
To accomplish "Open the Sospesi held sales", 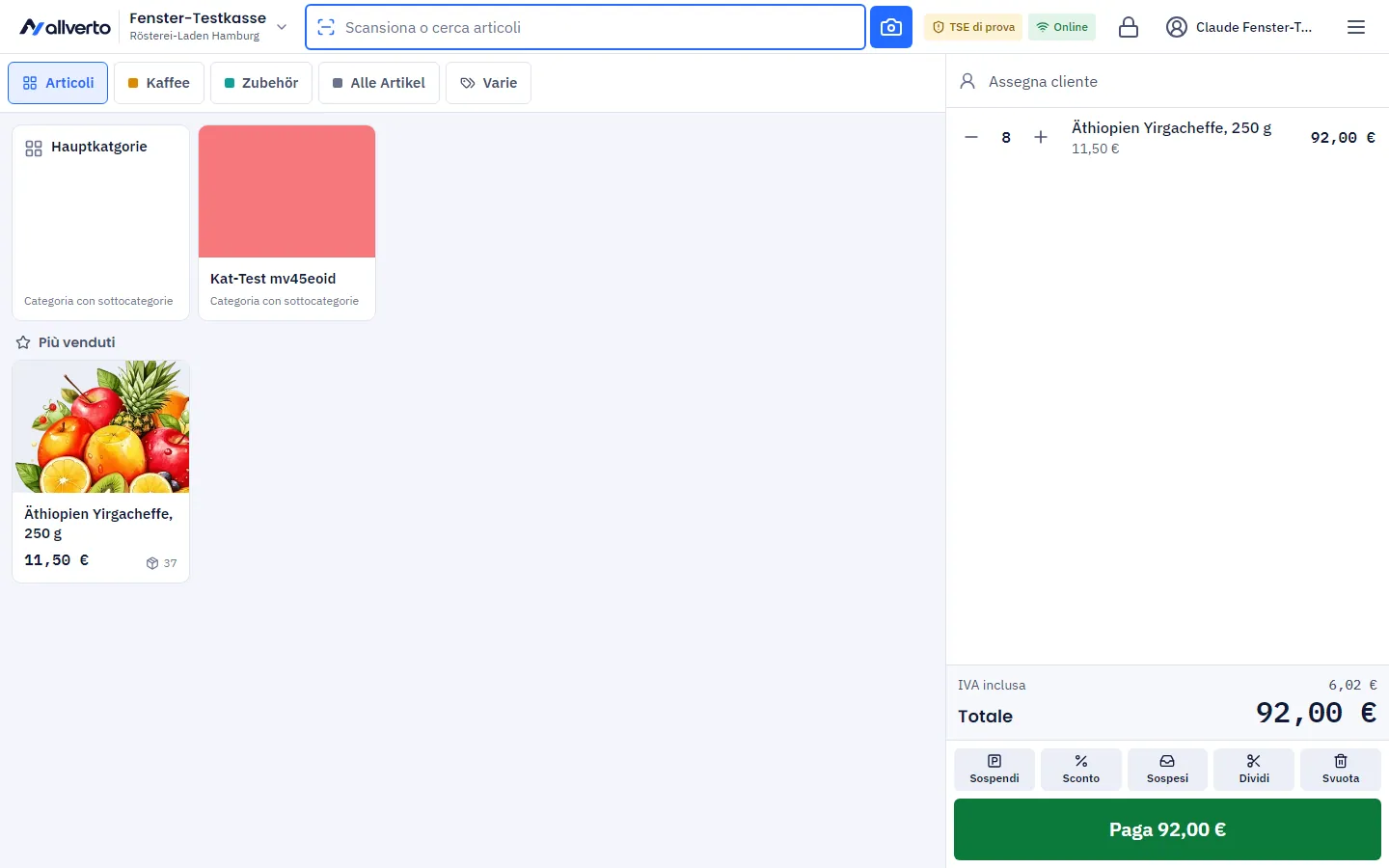I will point(1167,770).
